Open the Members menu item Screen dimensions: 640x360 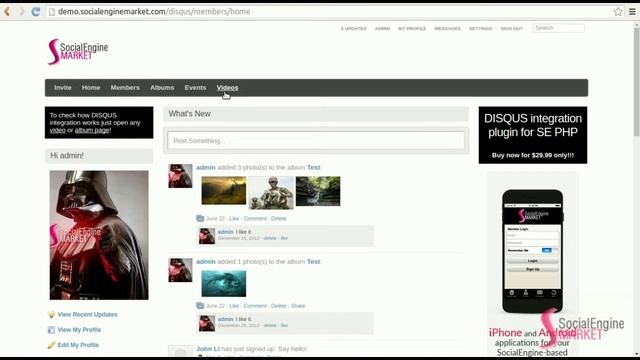(125, 87)
